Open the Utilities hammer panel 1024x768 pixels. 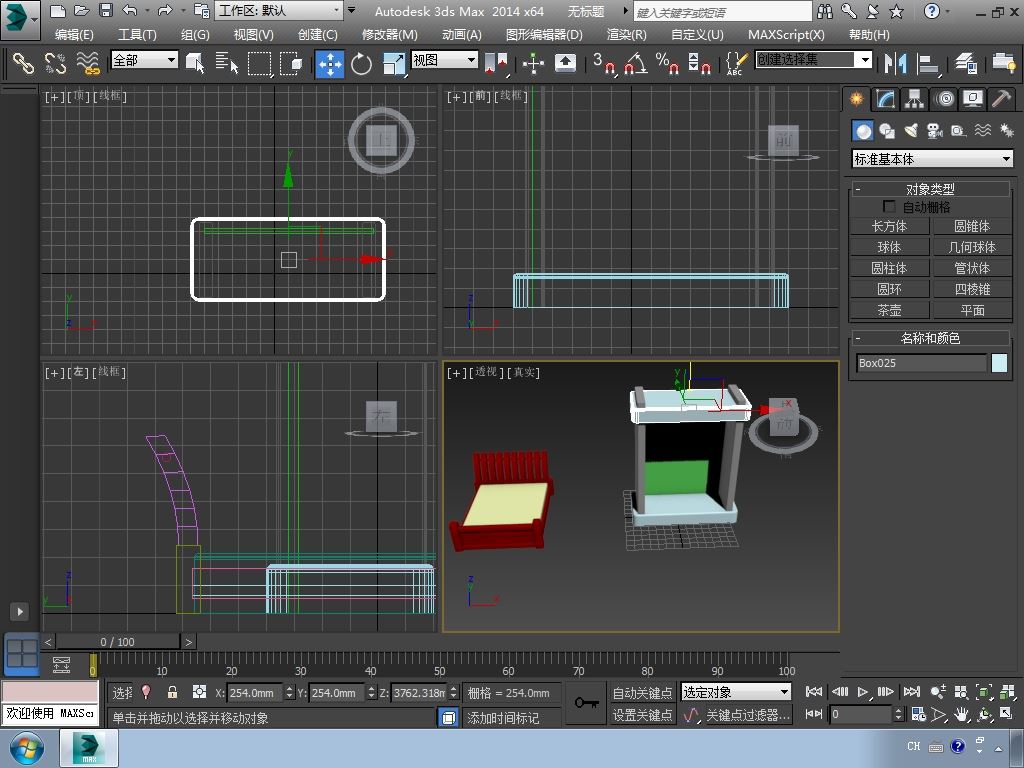pyautogui.click(x=1001, y=99)
